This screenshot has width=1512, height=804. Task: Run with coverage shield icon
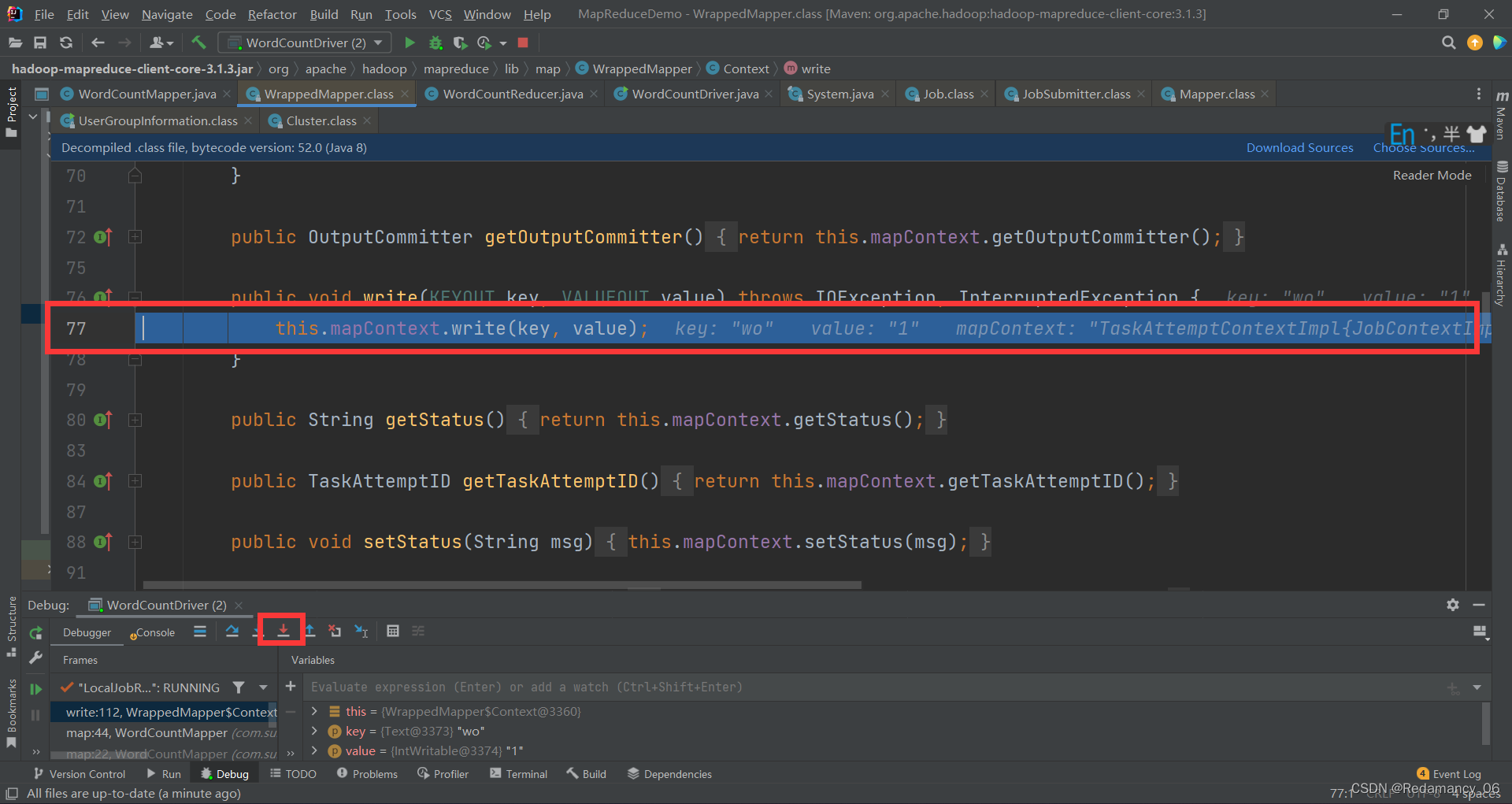pyautogui.click(x=460, y=43)
